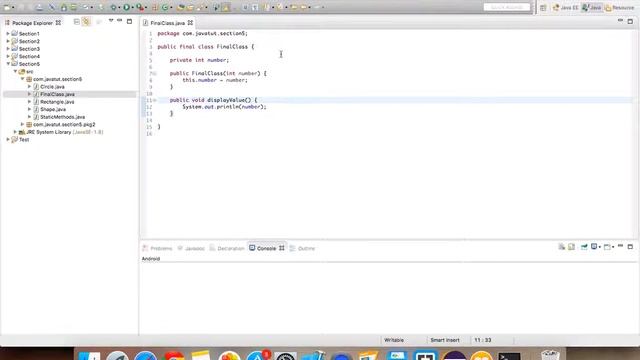
Task: Select StaticMethods.java in the tree
Action: point(62,117)
